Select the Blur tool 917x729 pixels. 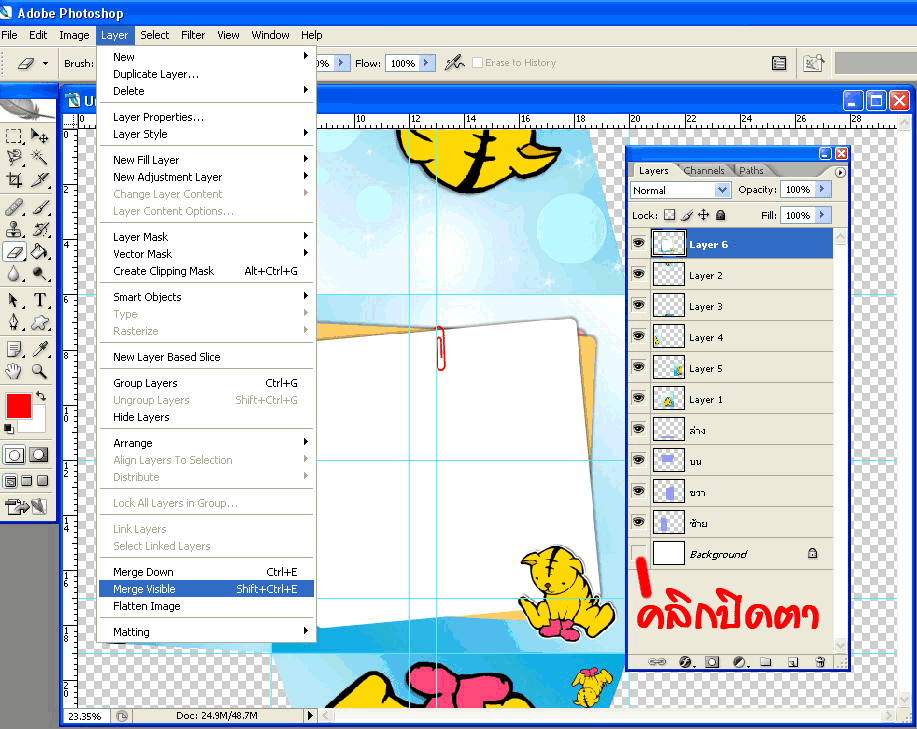click(x=14, y=274)
